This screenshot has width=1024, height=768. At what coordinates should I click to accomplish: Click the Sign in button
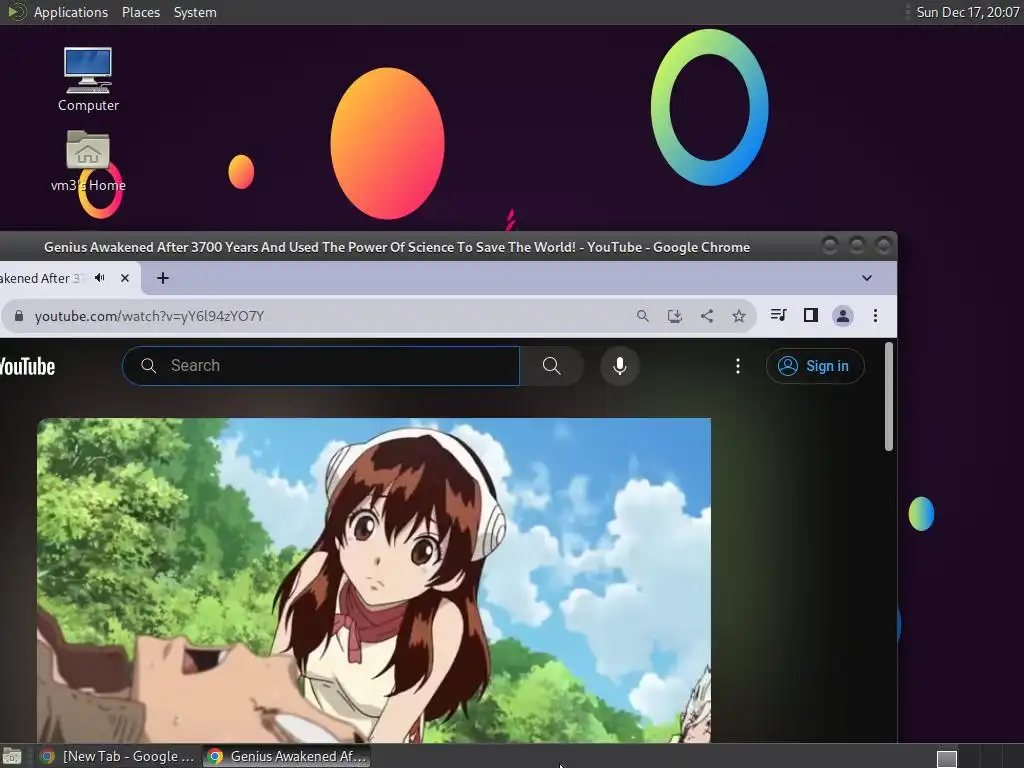[x=815, y=366]
